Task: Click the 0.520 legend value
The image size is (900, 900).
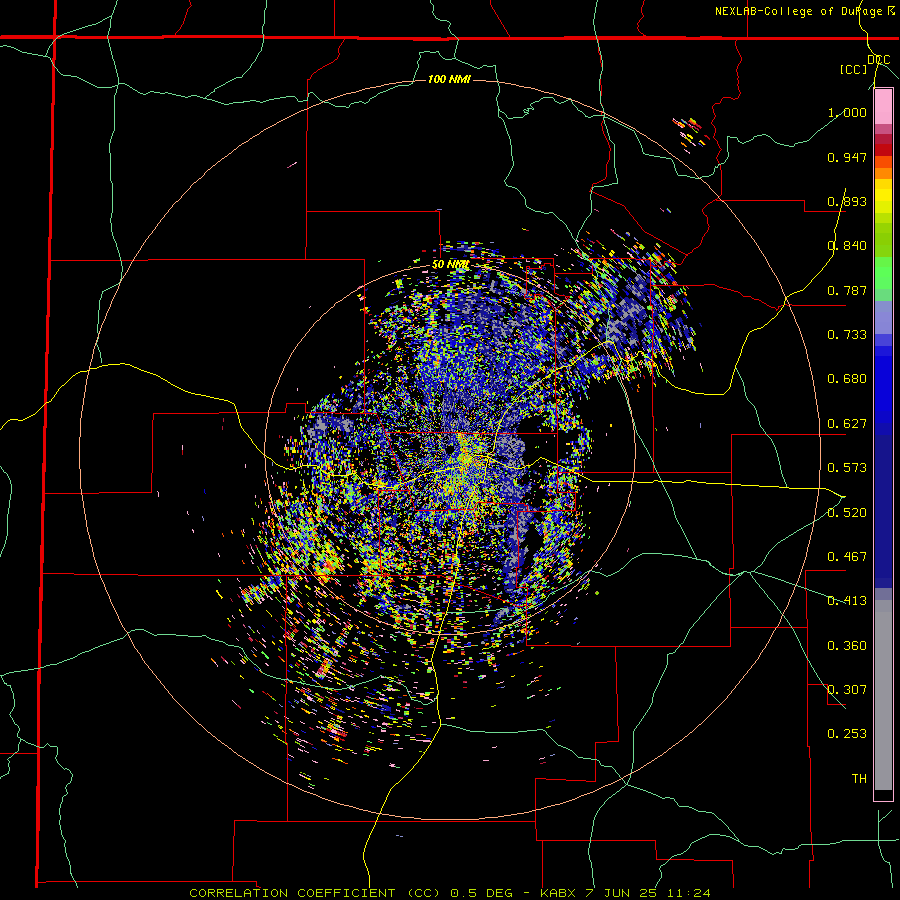Action: [x=847, y=513]
